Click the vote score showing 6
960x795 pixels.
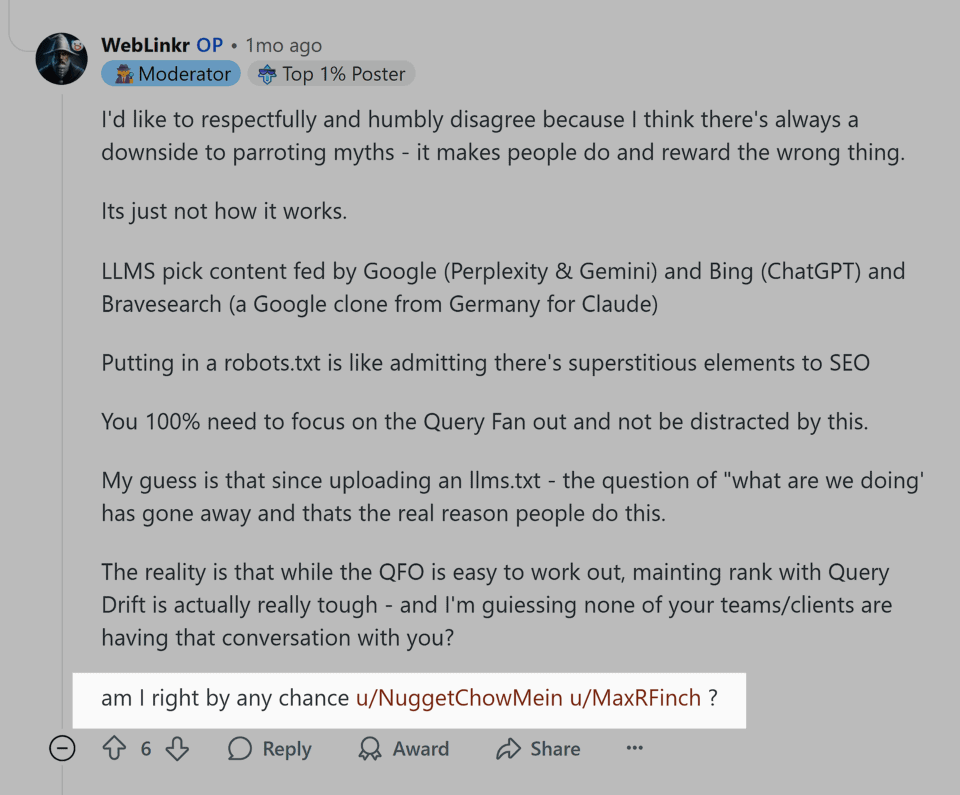point(144,748)
